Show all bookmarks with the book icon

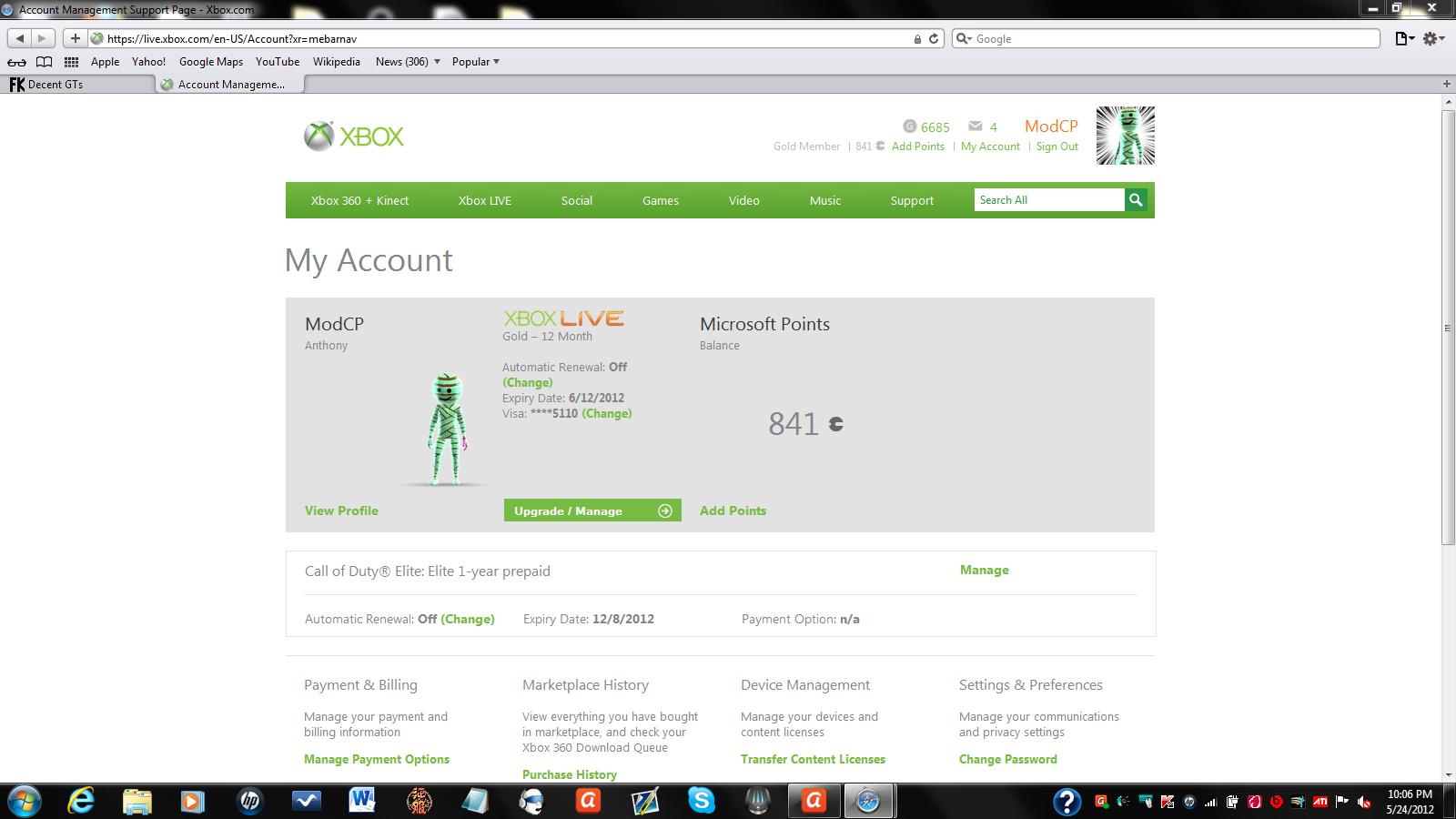[44, 62]
